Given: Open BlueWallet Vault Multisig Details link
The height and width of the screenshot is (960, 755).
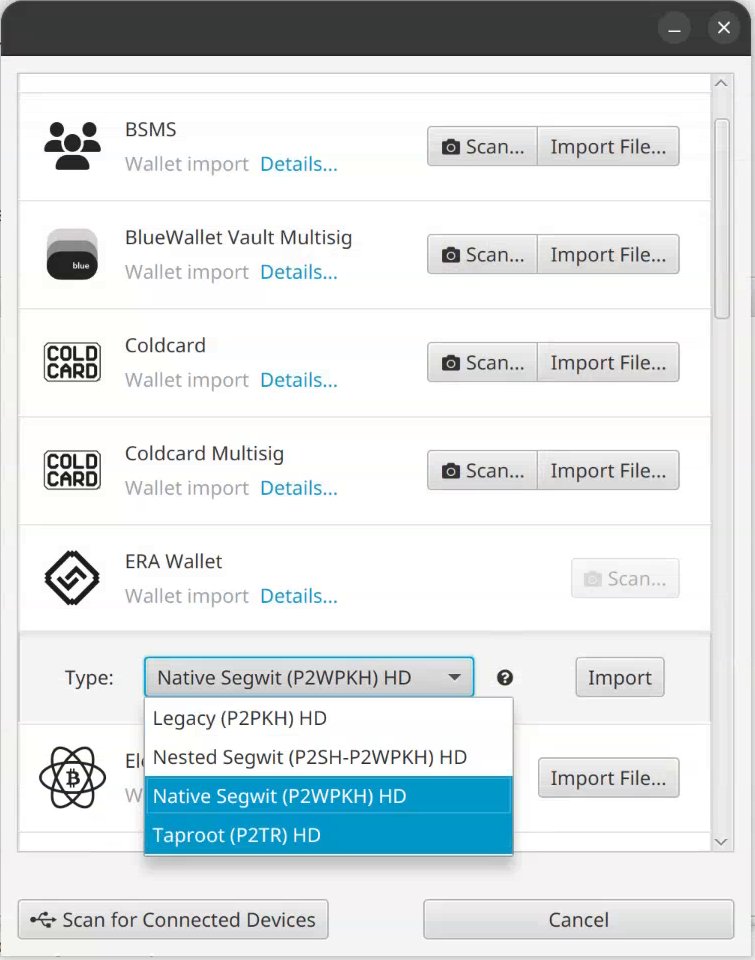Looking at the screenshot, I should coord(299,272).
